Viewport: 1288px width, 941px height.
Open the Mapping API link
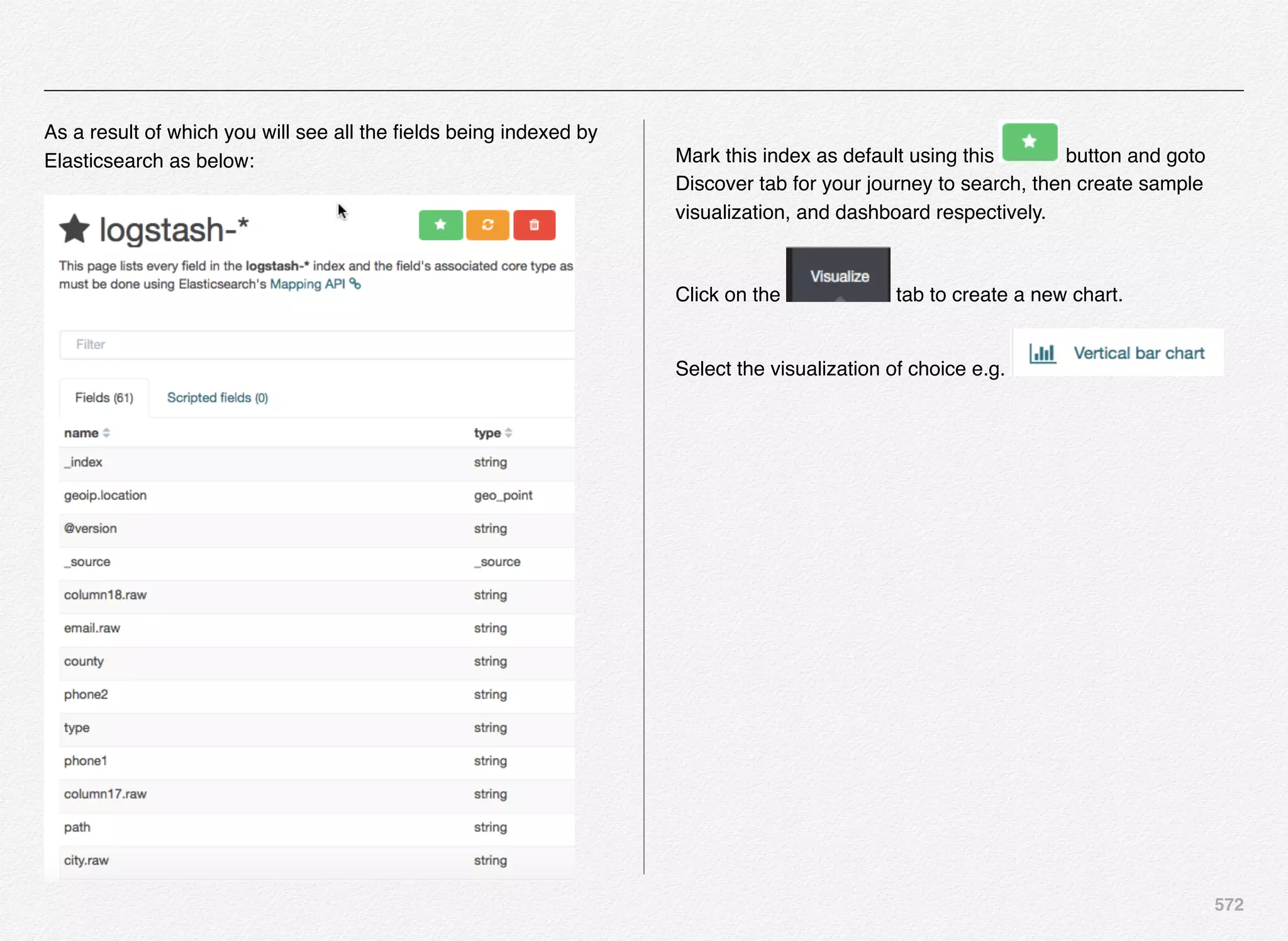point(308,284)
